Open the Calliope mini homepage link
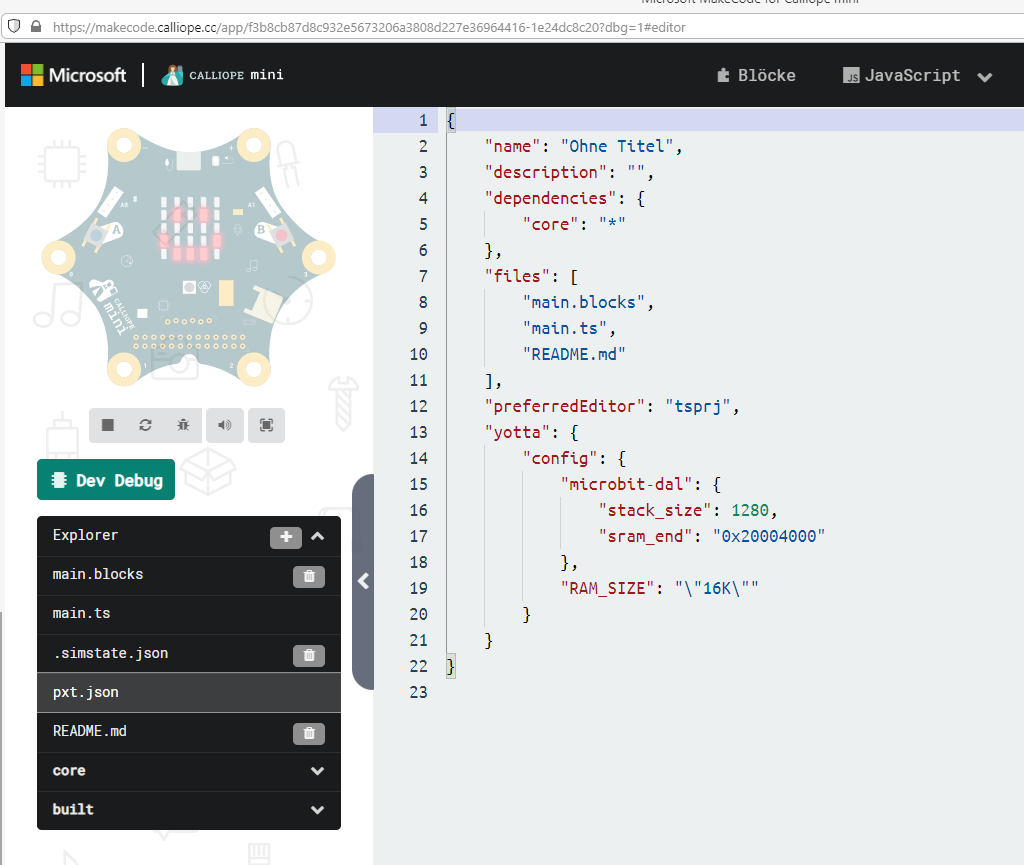This screenshot has height=865, width=1024. (220, 74)
